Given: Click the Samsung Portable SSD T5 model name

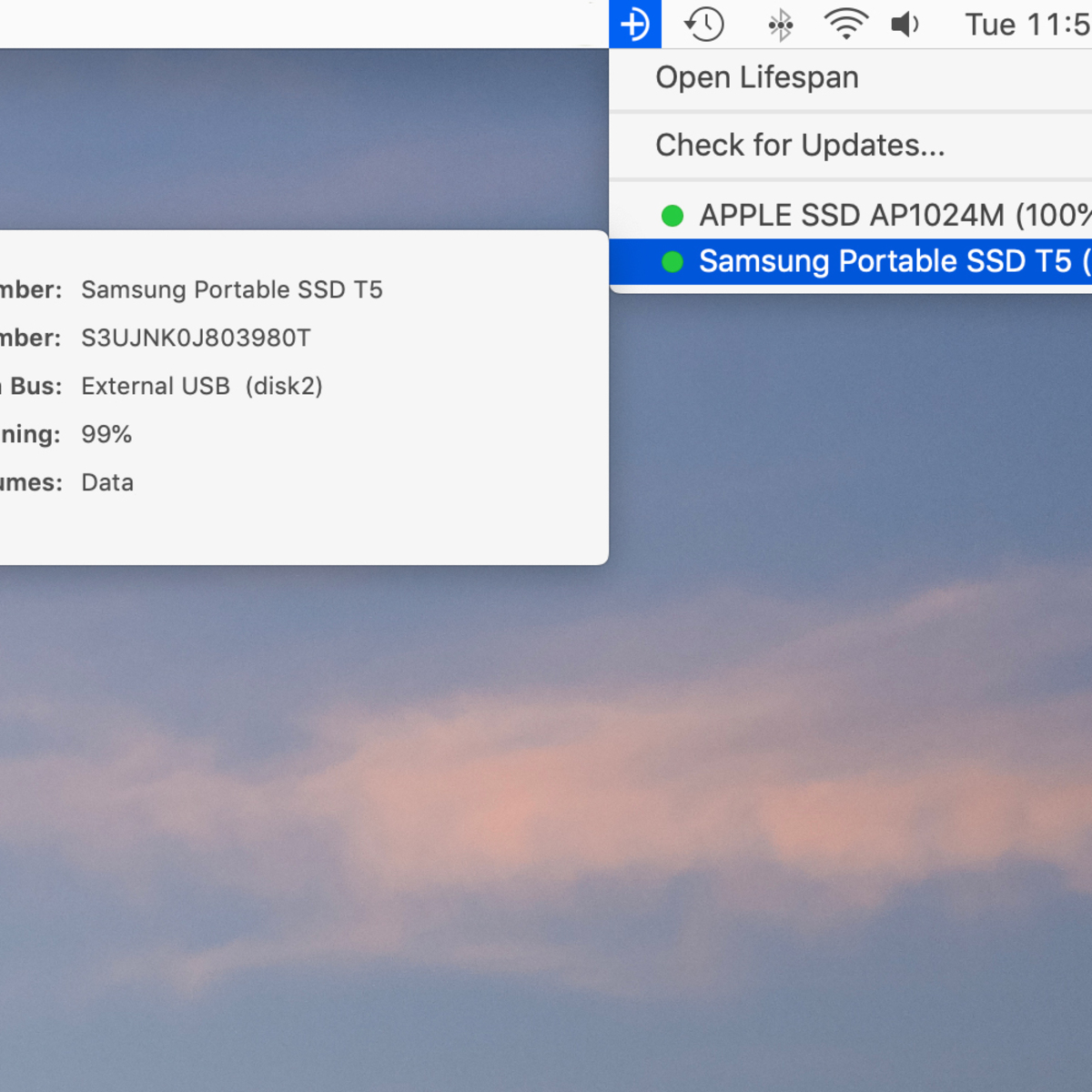Looking at the screenshot, I should [x=232, y=289].
